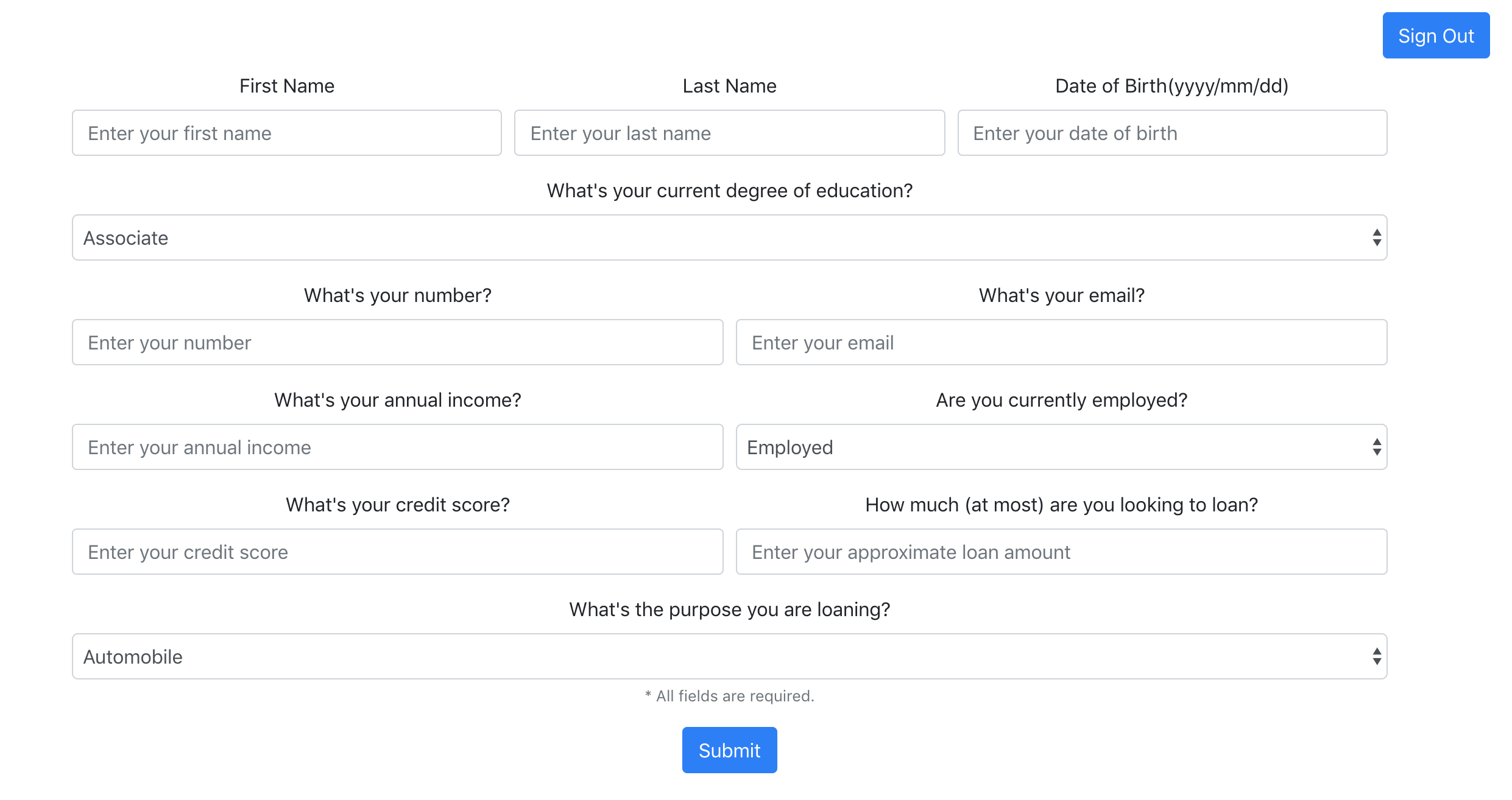
Task: Focus the First Name input field
Action: (x=286, y=133)
